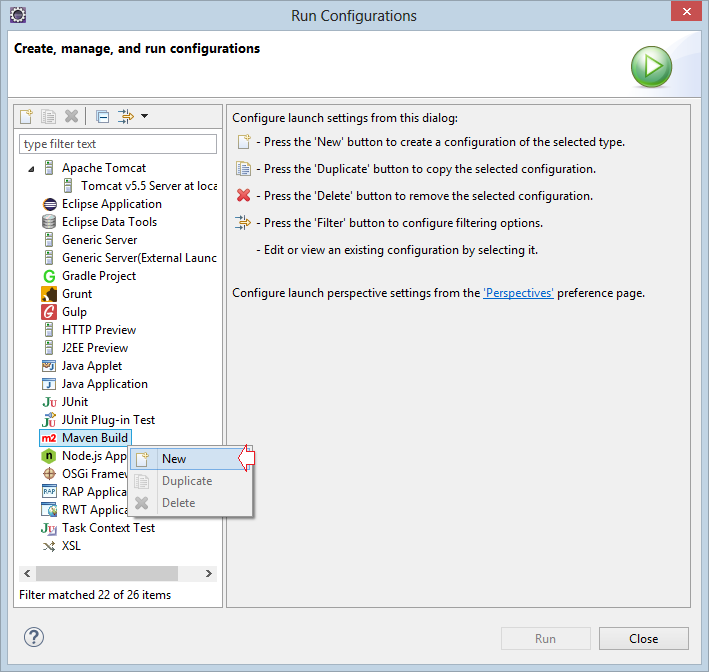Image resolution: width=709 pixels, height=672 pixels.
Task: Select the Task Context Test label
Action: 109,528
